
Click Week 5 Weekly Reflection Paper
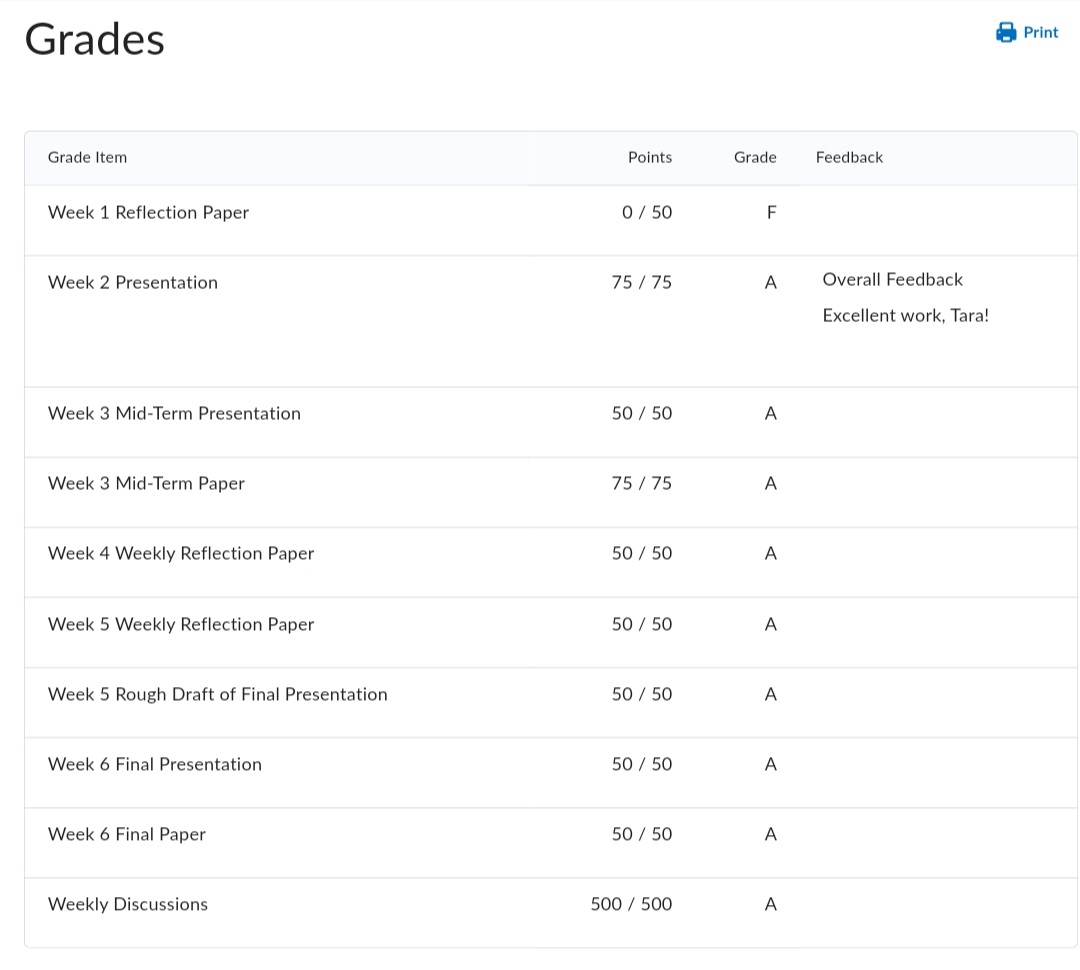(x=181, y=624)
